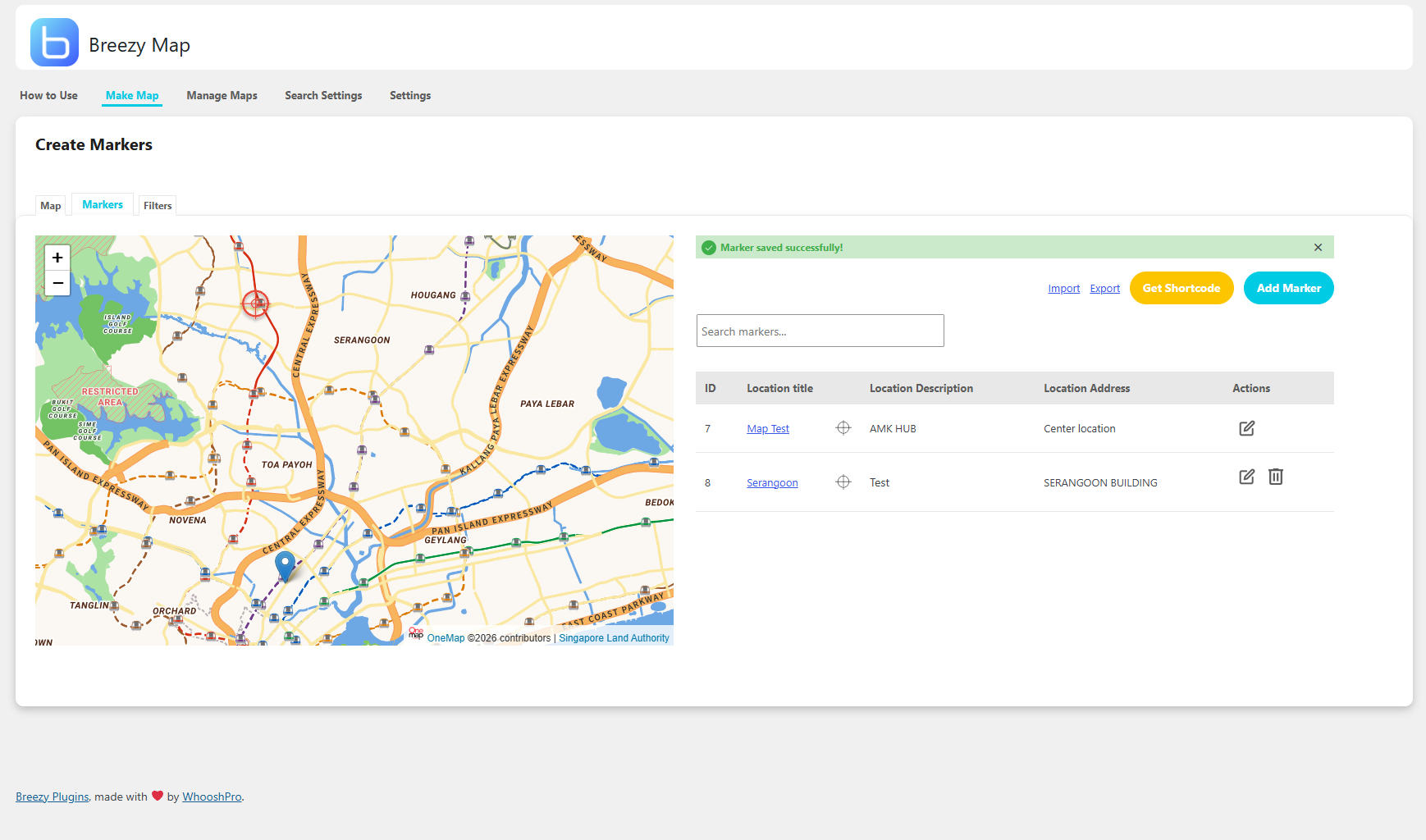Locate Serangoon marker with crosshair icon
The width and height of the screenshot is (1426, 840).
coord(843,482)
